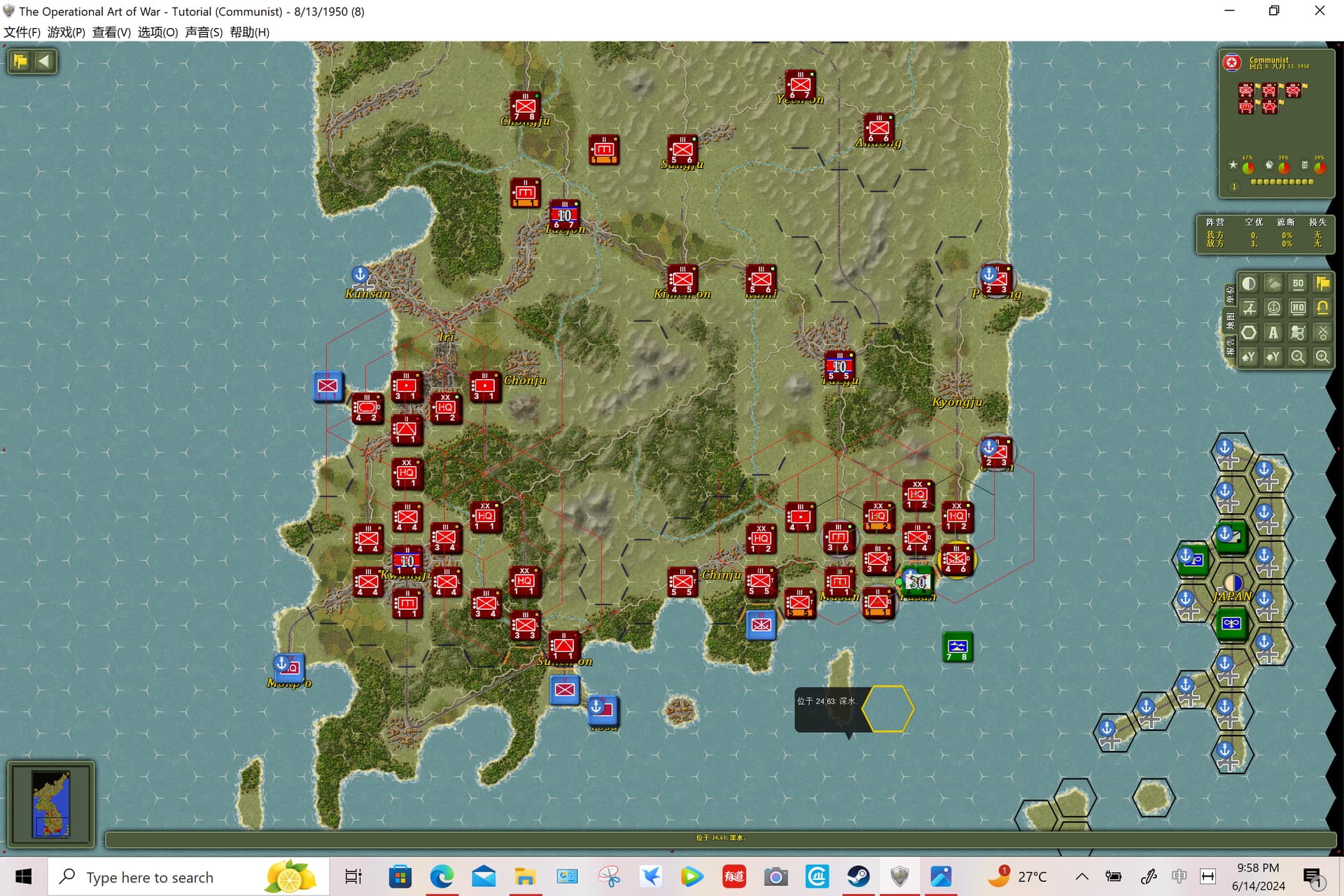This screenshot has width=1344, height=896.
Task: Toggle the hexagon grid display icon
Action: click(x=1249, y=332)
